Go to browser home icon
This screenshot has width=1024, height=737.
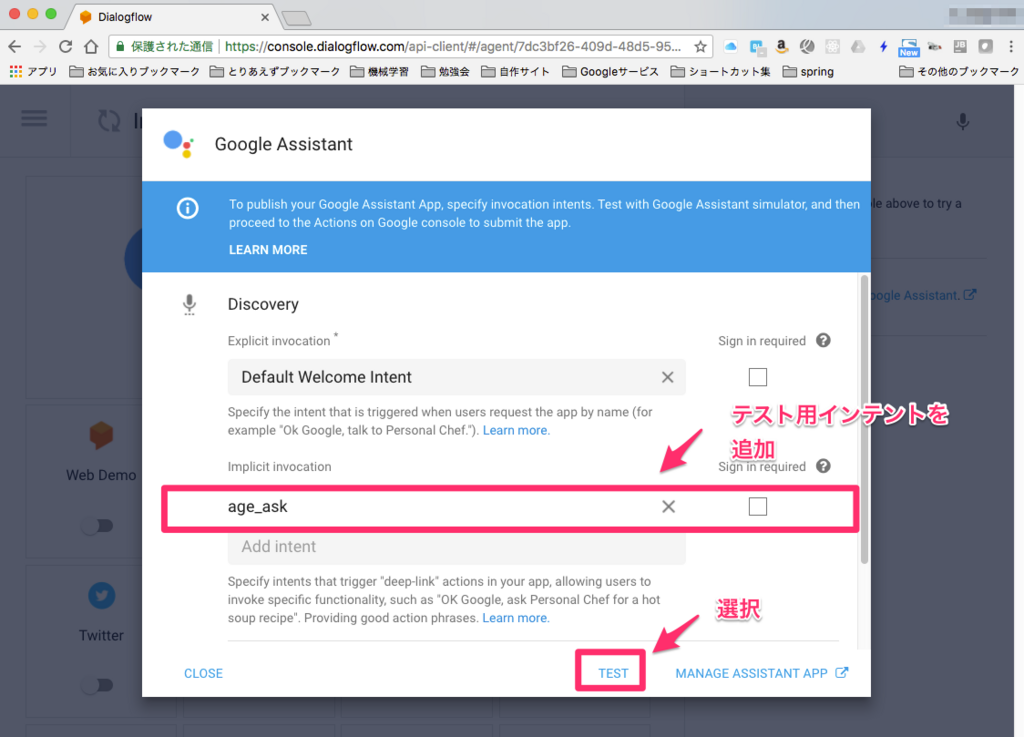91,46
